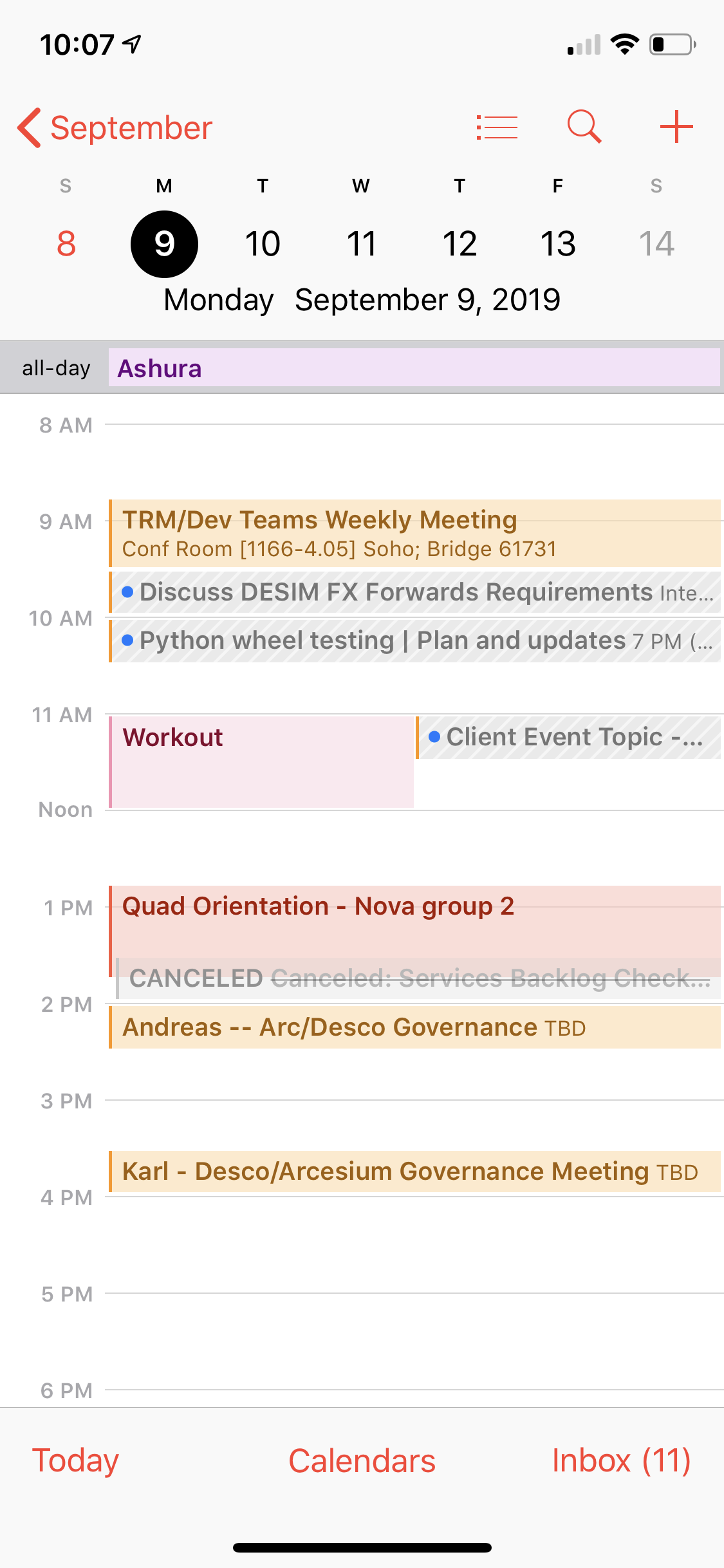Open the calendar search magnifier
Image resolution: width=724 pixels, height=1568 pixels.
[584, 127]
